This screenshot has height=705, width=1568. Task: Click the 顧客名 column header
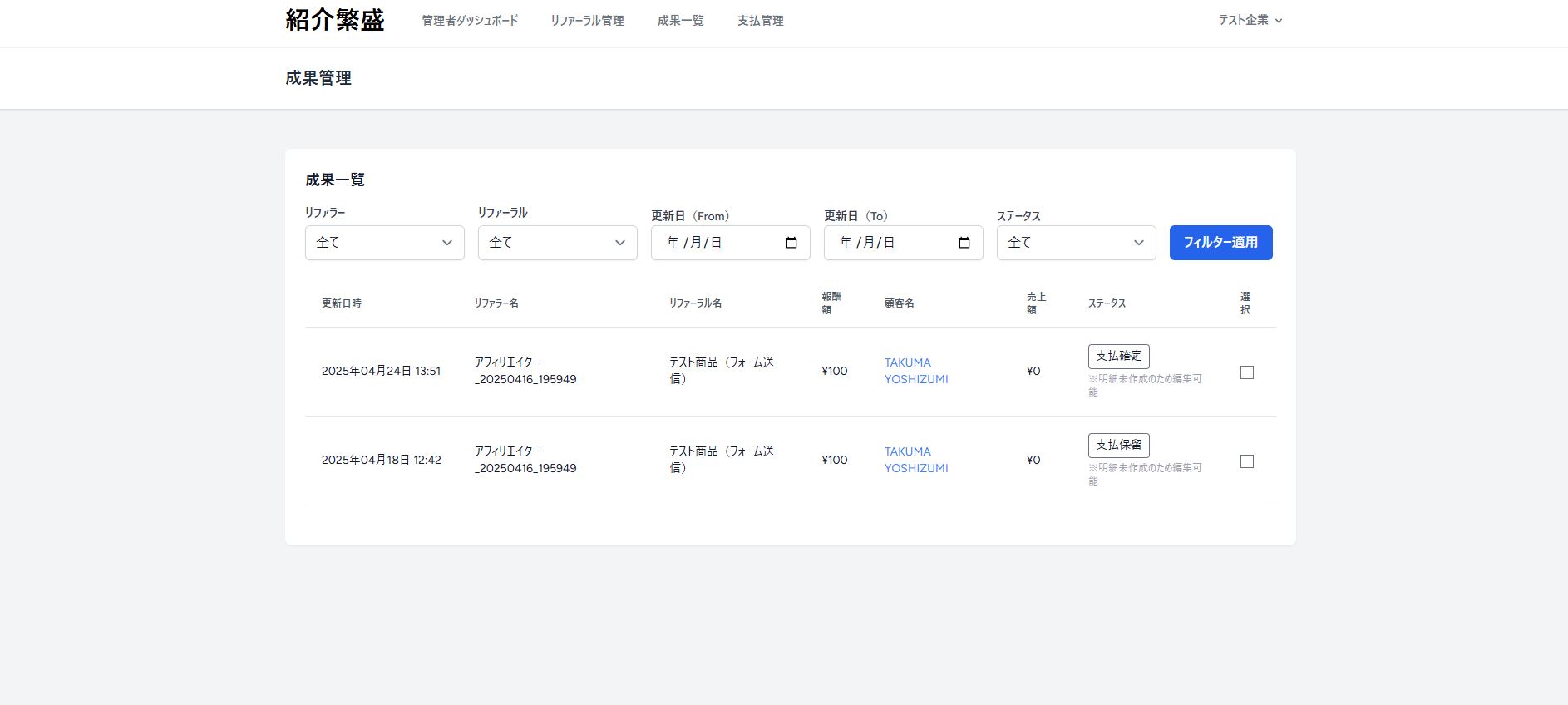(x=900, y=303)
